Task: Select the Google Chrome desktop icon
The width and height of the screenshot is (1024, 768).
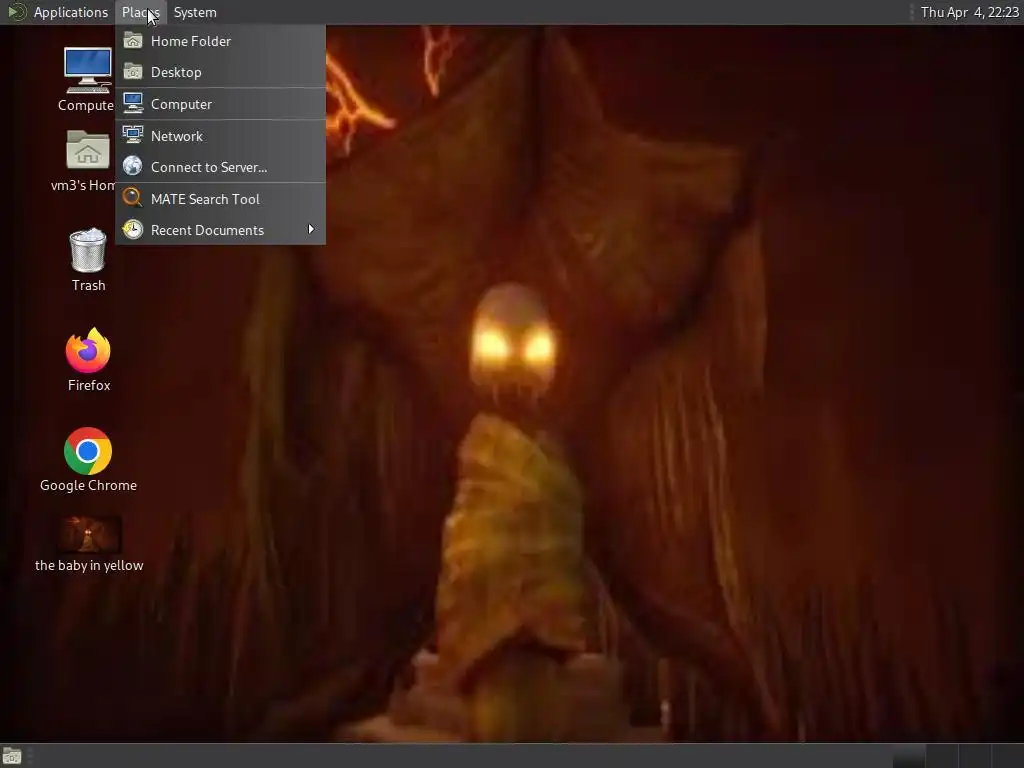Action: coord(88,451)
